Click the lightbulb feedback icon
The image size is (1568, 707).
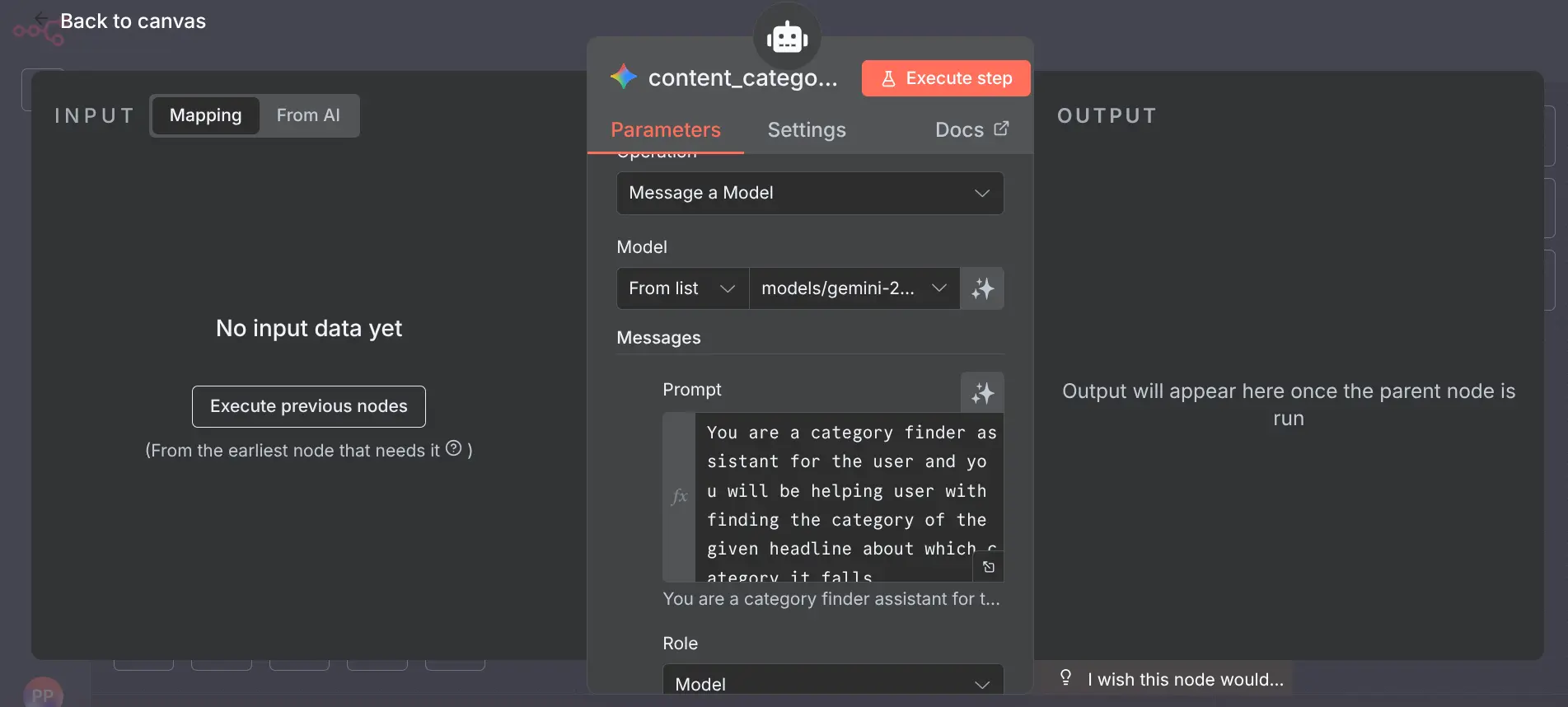tap(1065, 678)
